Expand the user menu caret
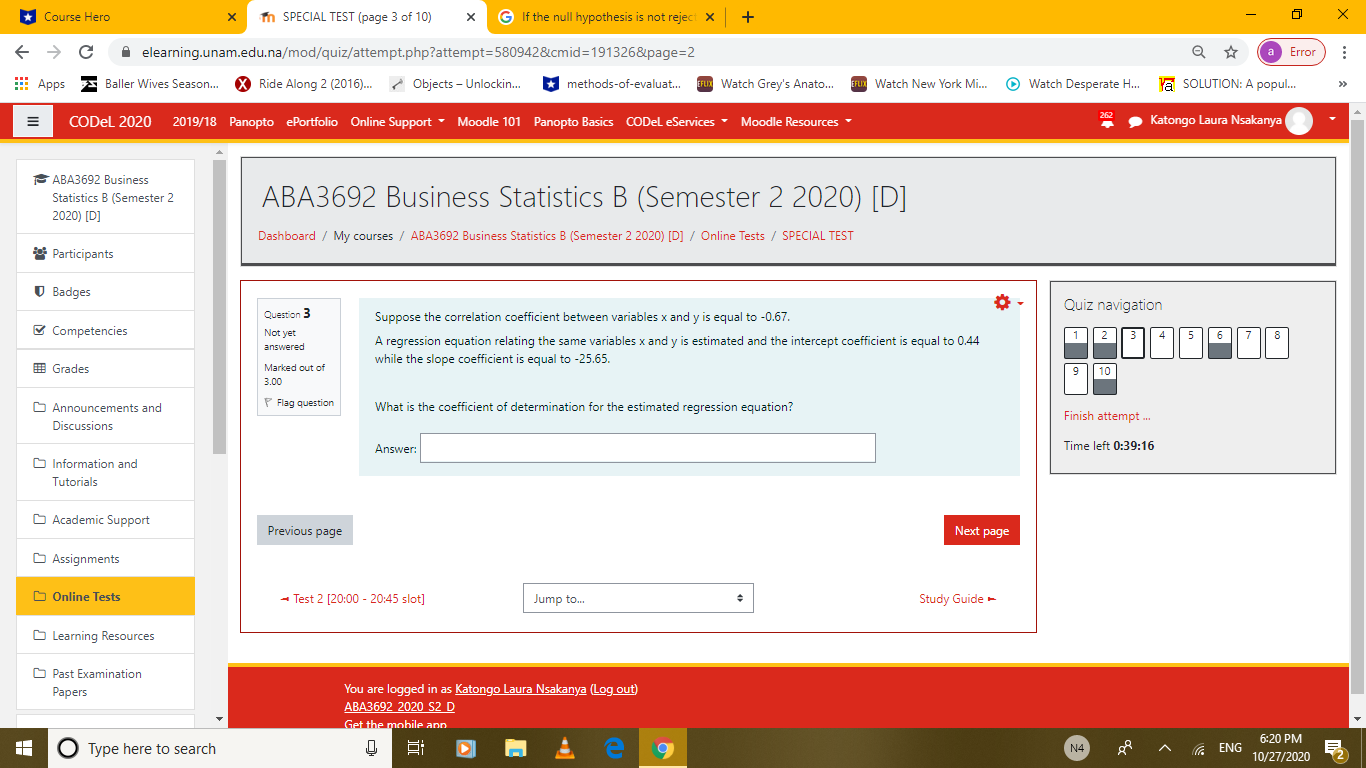 pos(1332,120)
